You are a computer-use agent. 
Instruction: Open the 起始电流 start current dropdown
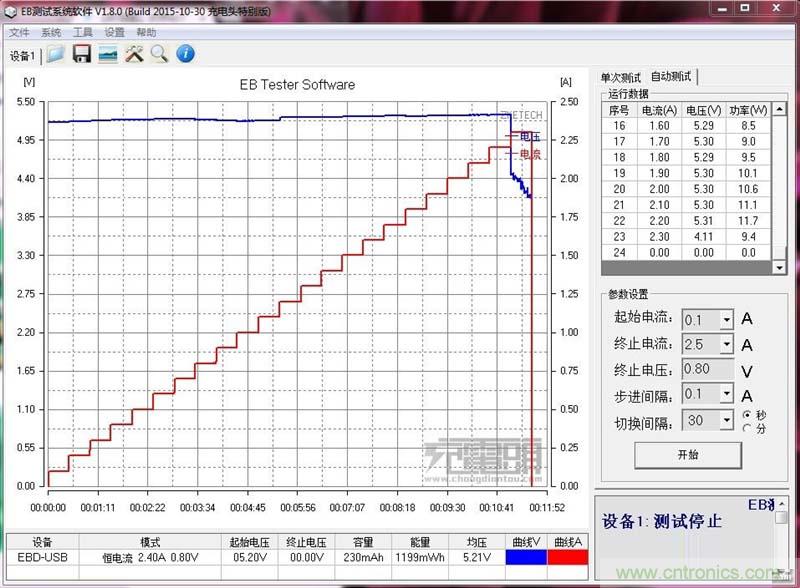[726, 319]
